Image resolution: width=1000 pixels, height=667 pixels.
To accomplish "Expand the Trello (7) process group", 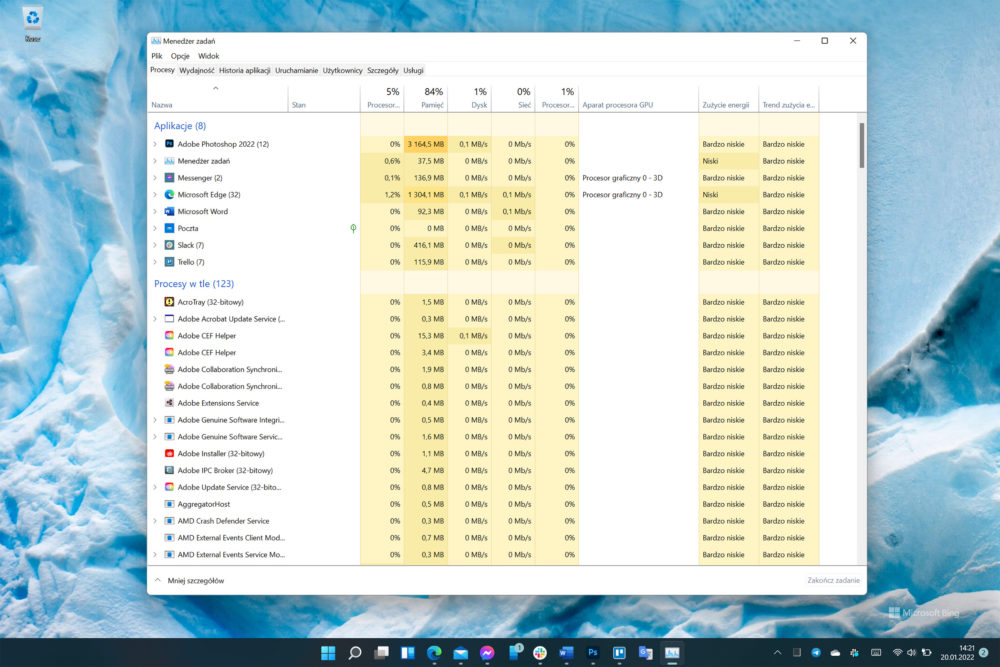I will click(155, 262).
